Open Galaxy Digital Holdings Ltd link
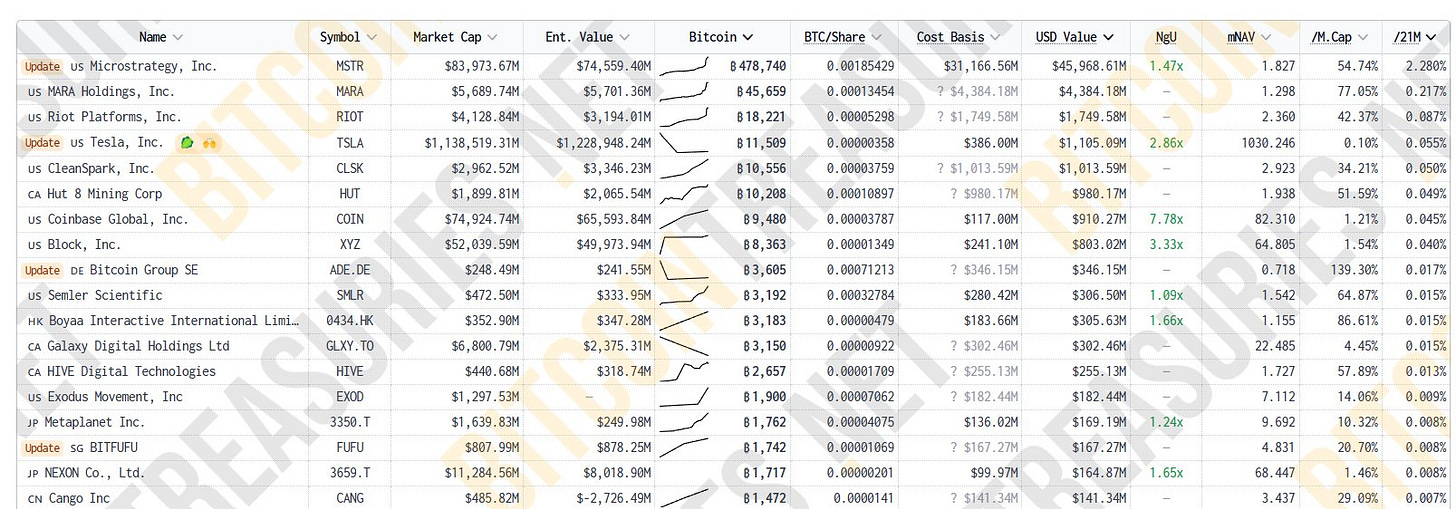 [x=139, y=346]
